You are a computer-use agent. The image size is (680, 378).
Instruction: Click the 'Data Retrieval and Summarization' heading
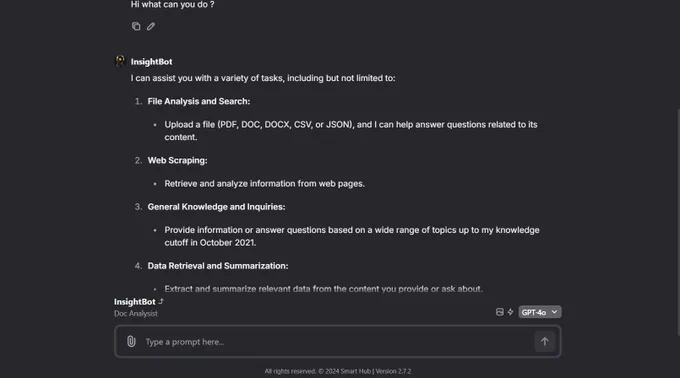pyautogui.click(x=218, y=266)
